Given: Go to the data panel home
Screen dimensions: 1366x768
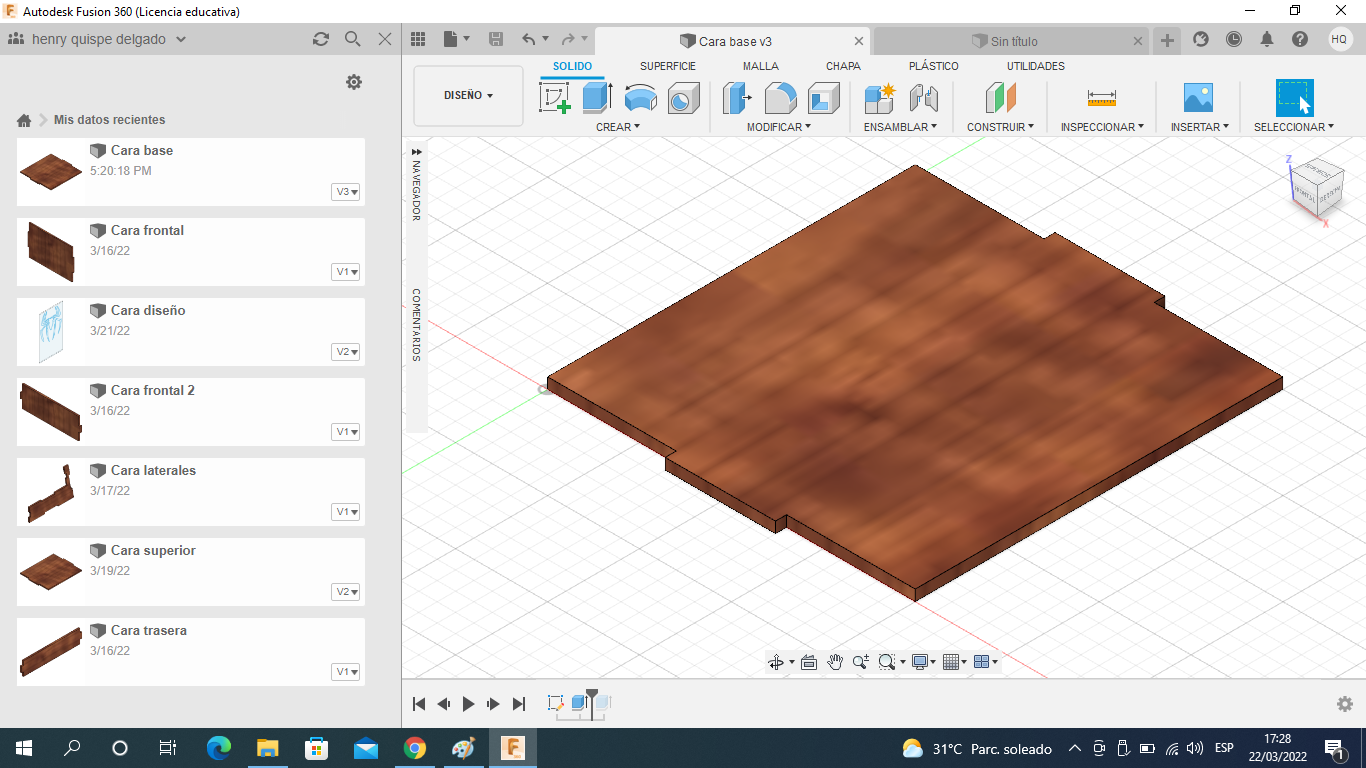Looking at the screenshot, I should tap(24, 120).
